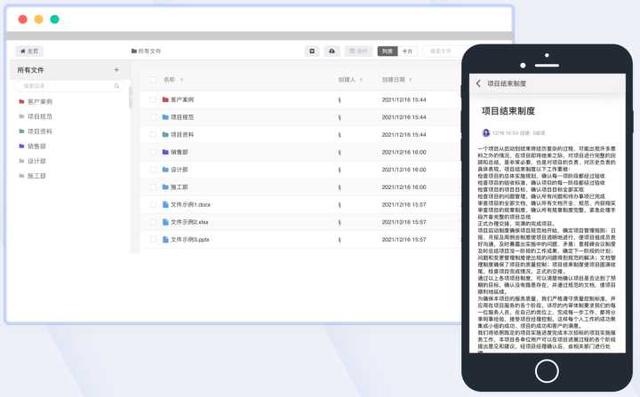This screenshot has height=397, width=640.
Task: Switch to the 卡片 view tab
Action: coord(407,51)
